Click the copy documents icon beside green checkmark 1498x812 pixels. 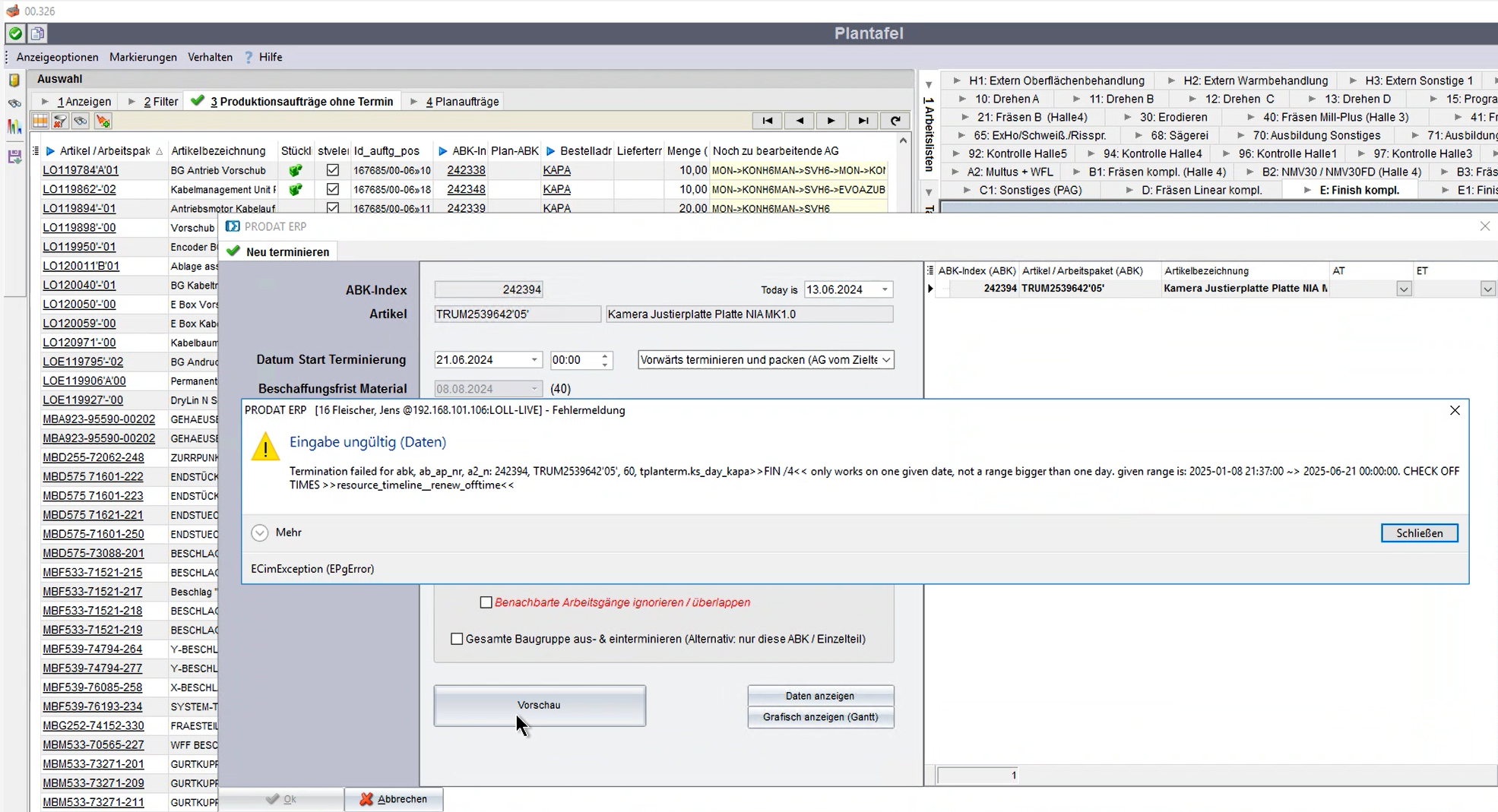pyautogui.click(x=37, y=33)
